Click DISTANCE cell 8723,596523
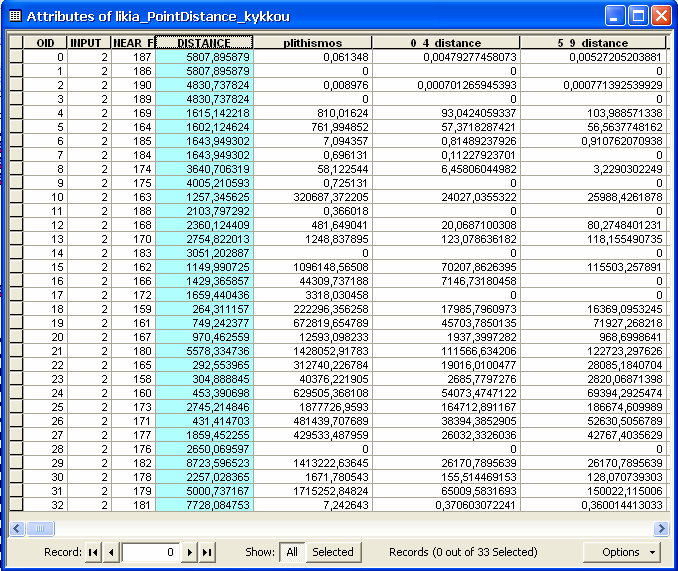This screenshot has height=571, width=678. click(x=204, y=463)
